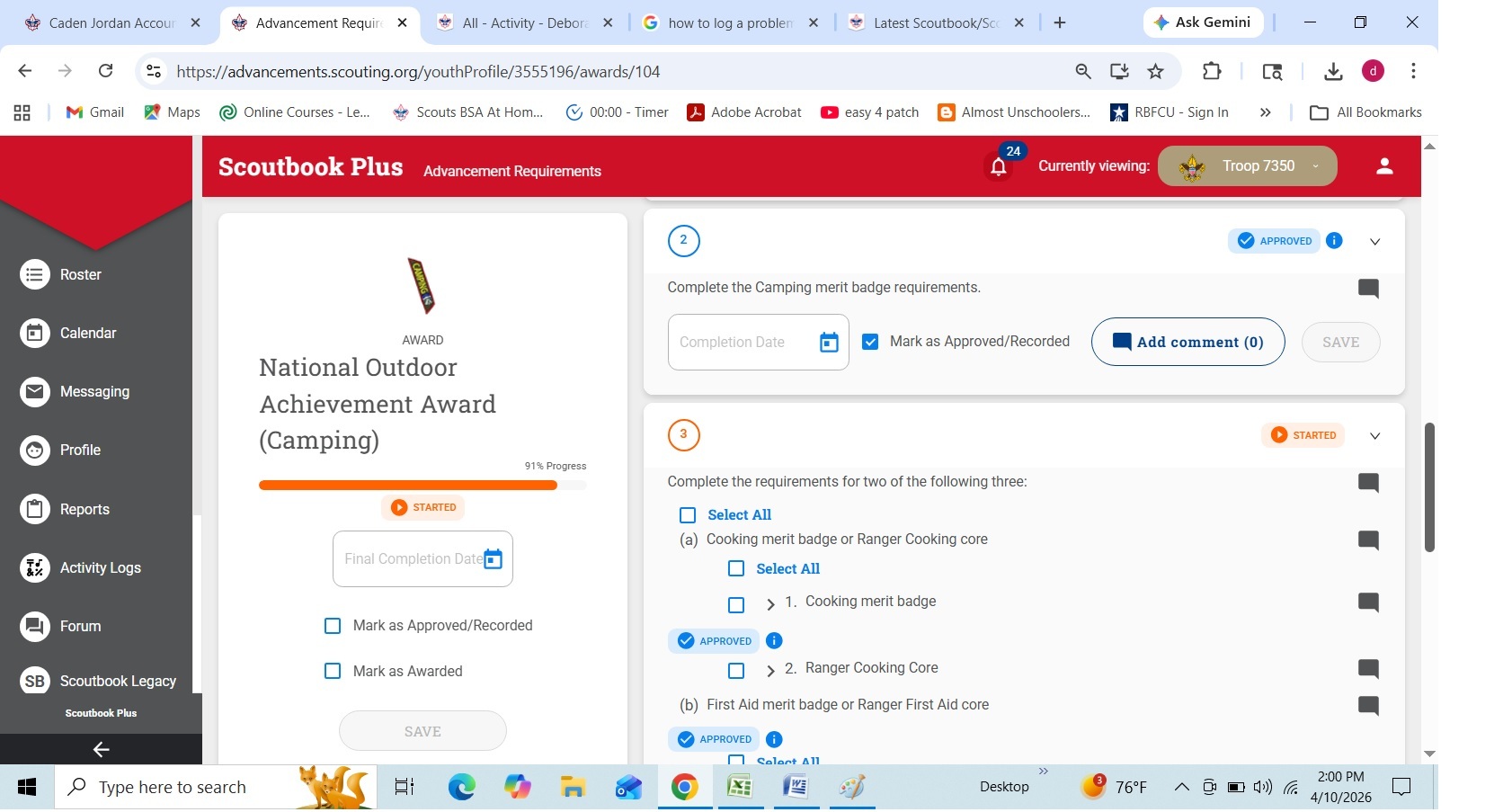Open the zoom magnifier icon in address bar
1512x812 pixels.
point(1083,71)
